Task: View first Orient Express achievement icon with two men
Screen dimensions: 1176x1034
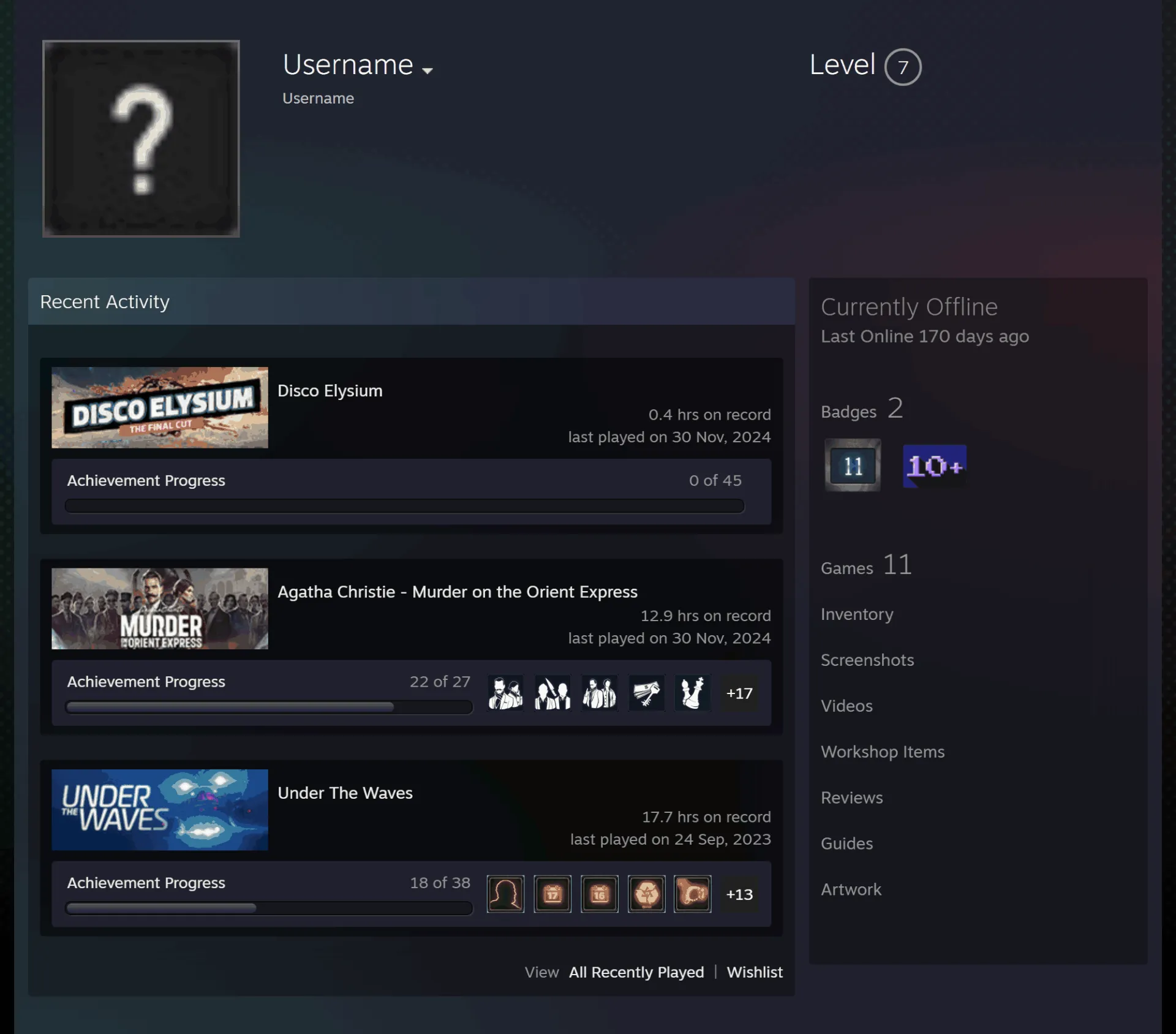Action: tap(505, 693)
